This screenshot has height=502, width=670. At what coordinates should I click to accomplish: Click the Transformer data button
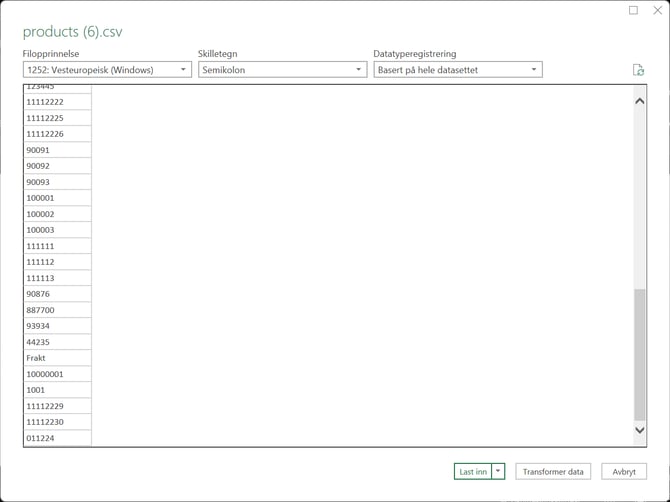[x=553, y=471]
